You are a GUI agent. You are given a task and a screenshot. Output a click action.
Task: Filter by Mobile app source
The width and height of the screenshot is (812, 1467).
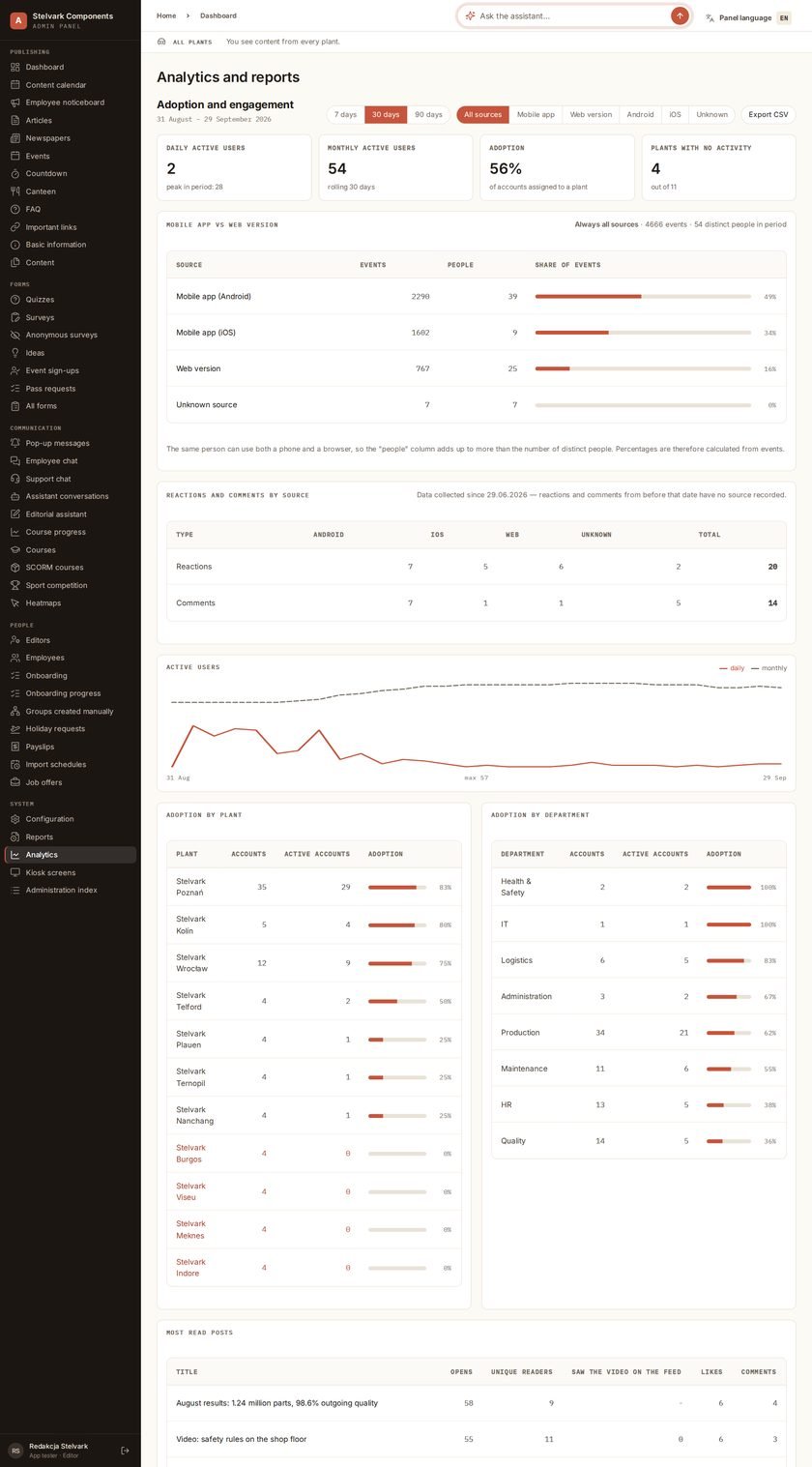click(536, 114)
